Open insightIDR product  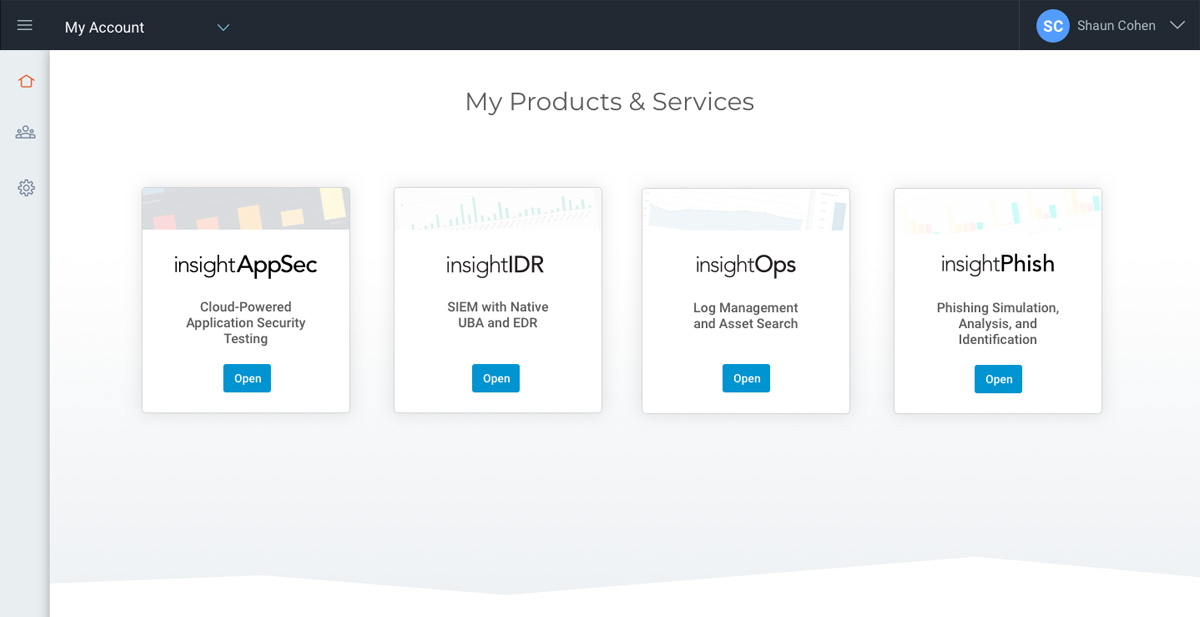coord(496,378)
